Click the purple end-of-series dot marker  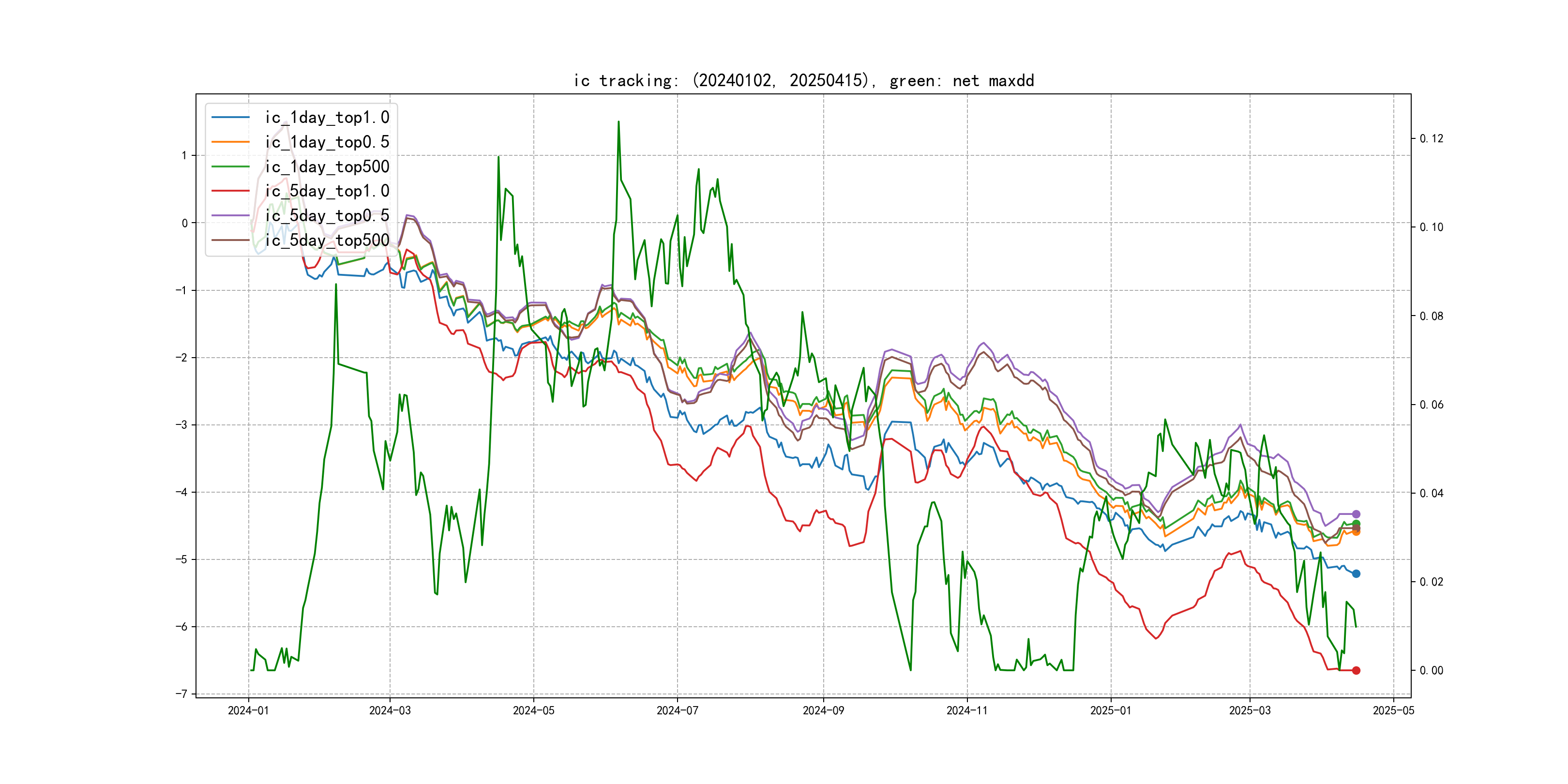pos(1356,514)
